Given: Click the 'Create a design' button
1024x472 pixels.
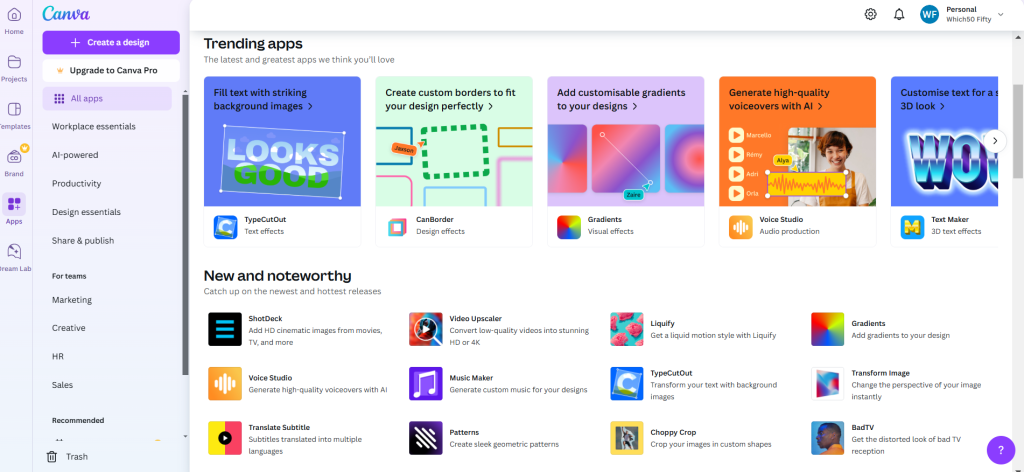Looking at the screenshot, I should pos(111,42).
